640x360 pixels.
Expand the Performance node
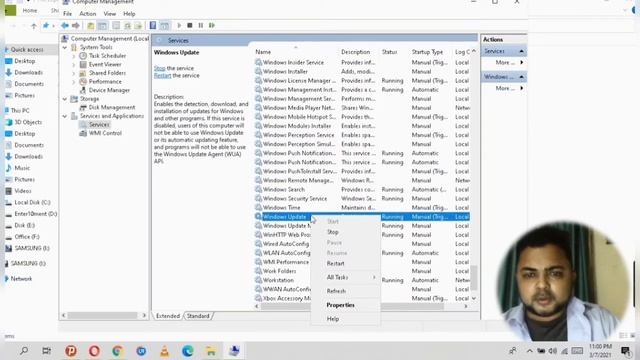click(x=74, y=81)
